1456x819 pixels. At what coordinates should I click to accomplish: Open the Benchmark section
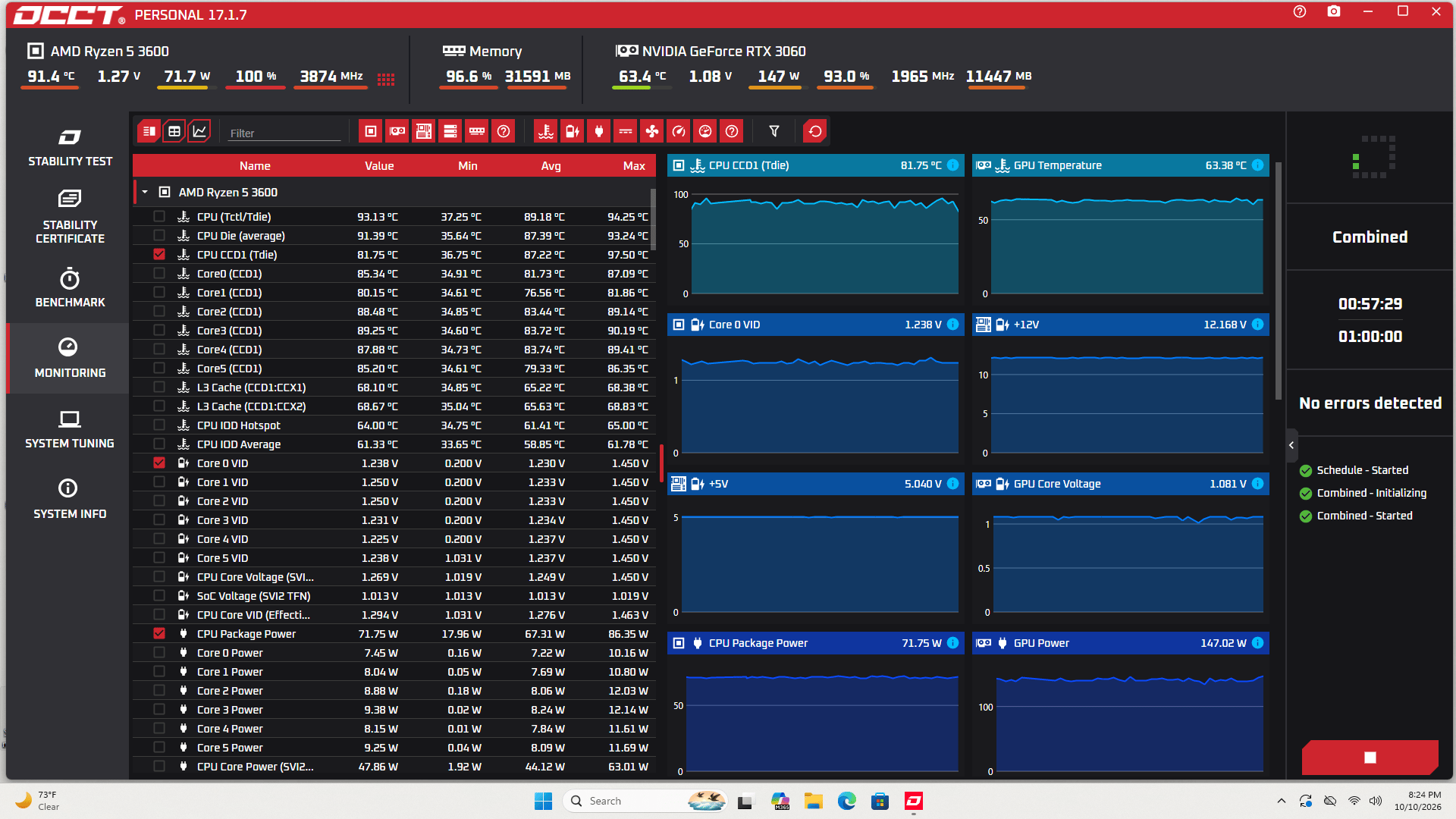coord(70,288)
